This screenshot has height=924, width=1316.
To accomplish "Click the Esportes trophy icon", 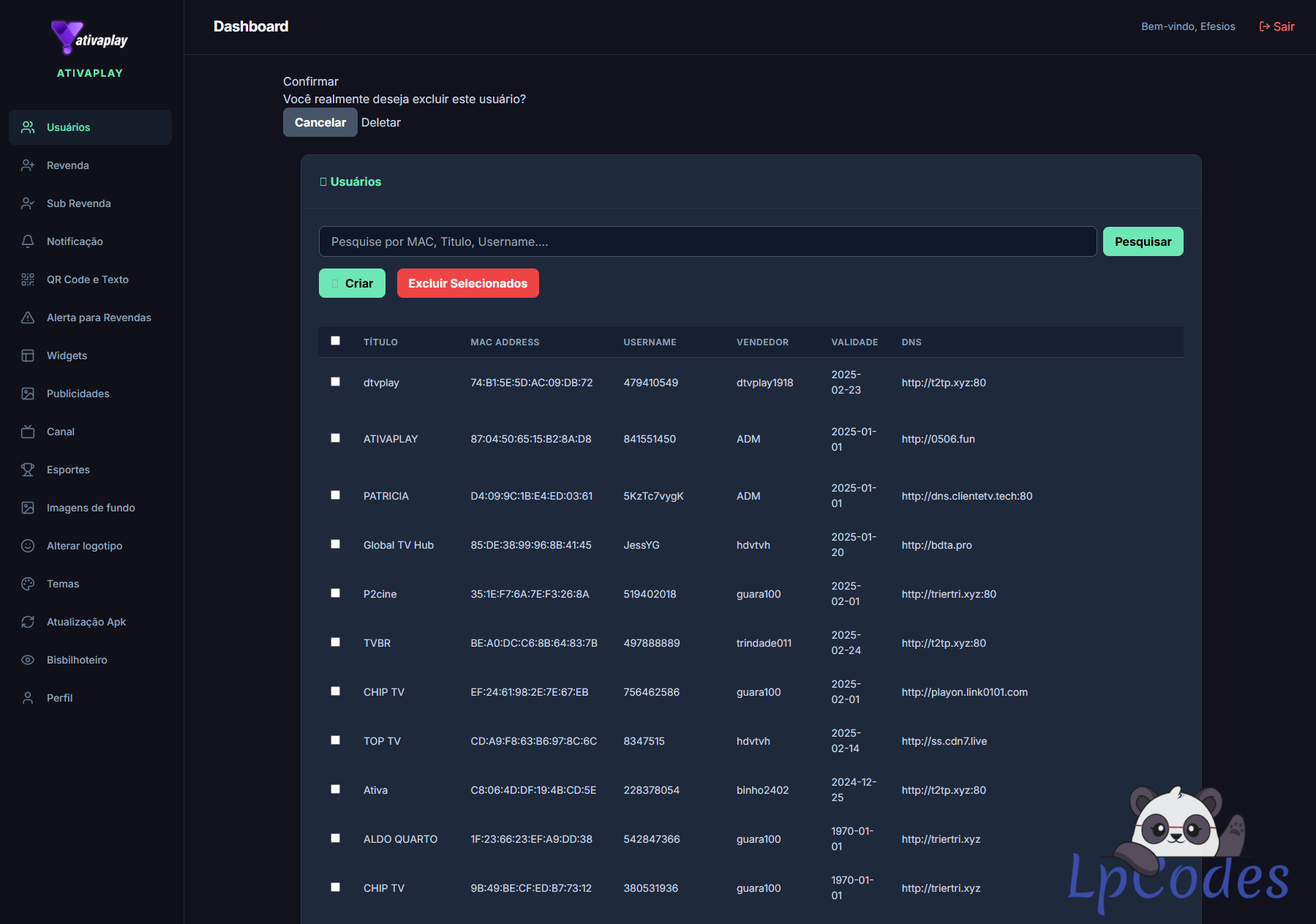I will click(28, 470).
